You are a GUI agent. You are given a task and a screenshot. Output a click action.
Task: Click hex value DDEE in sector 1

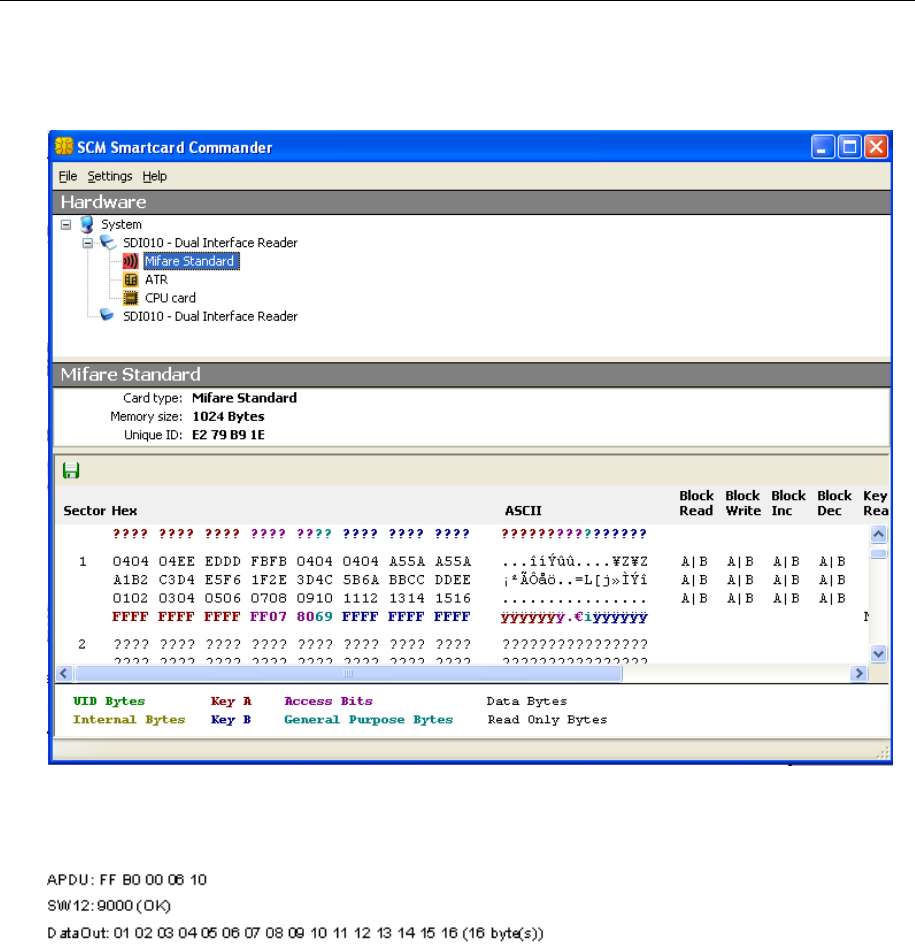coord(452,580)
